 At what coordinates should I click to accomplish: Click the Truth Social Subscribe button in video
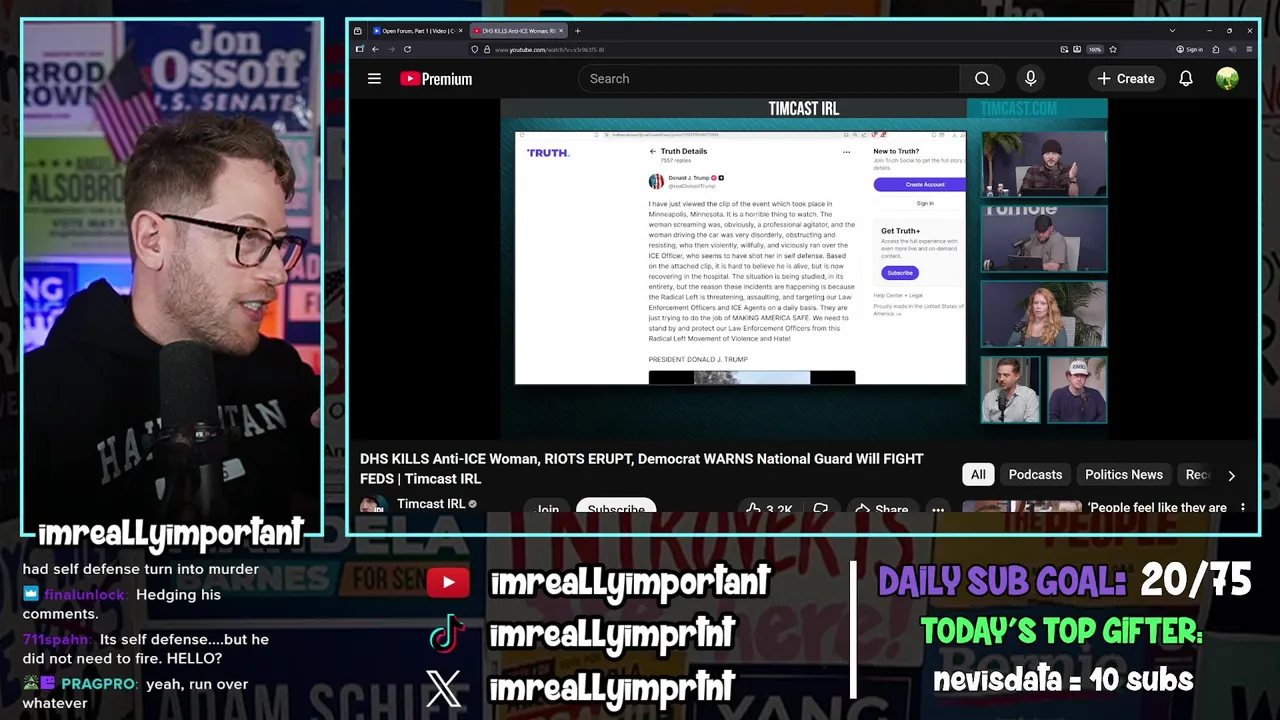click(899, 273)
